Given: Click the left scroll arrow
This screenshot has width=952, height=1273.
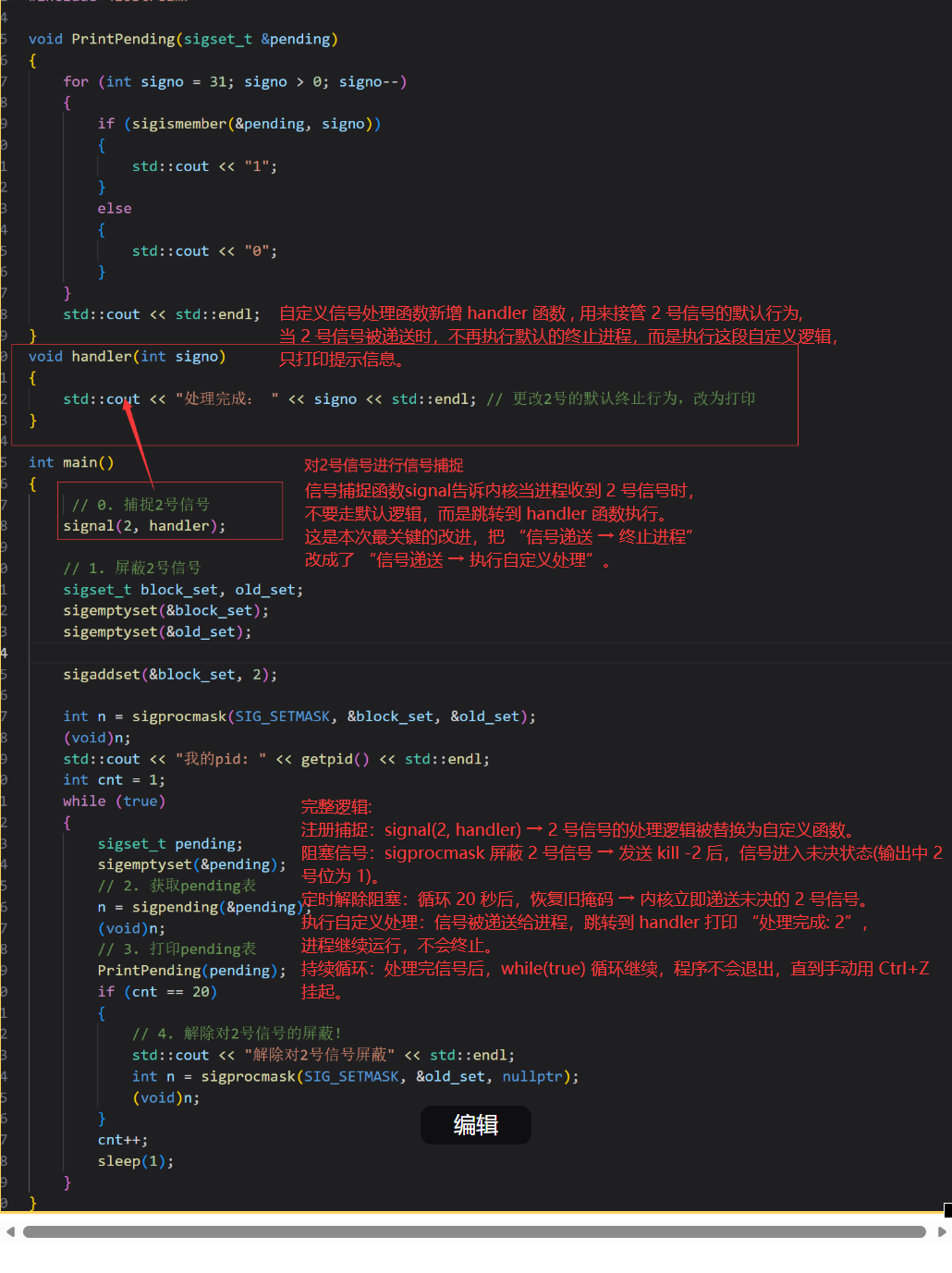Looking at the screenshot, I should [x=10, y=1231].
